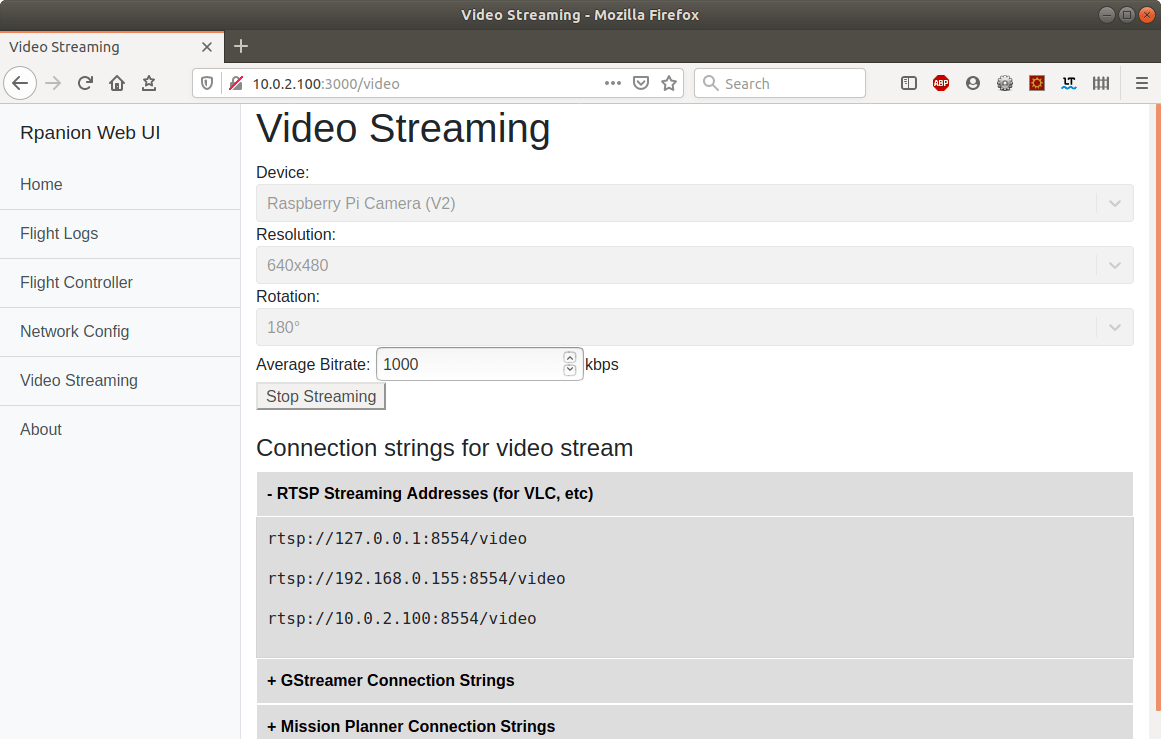The height and width of the screenshot is (739, 1161).
Task: Expand GStreamer Connection Strings section
Action: coord(695,680)
